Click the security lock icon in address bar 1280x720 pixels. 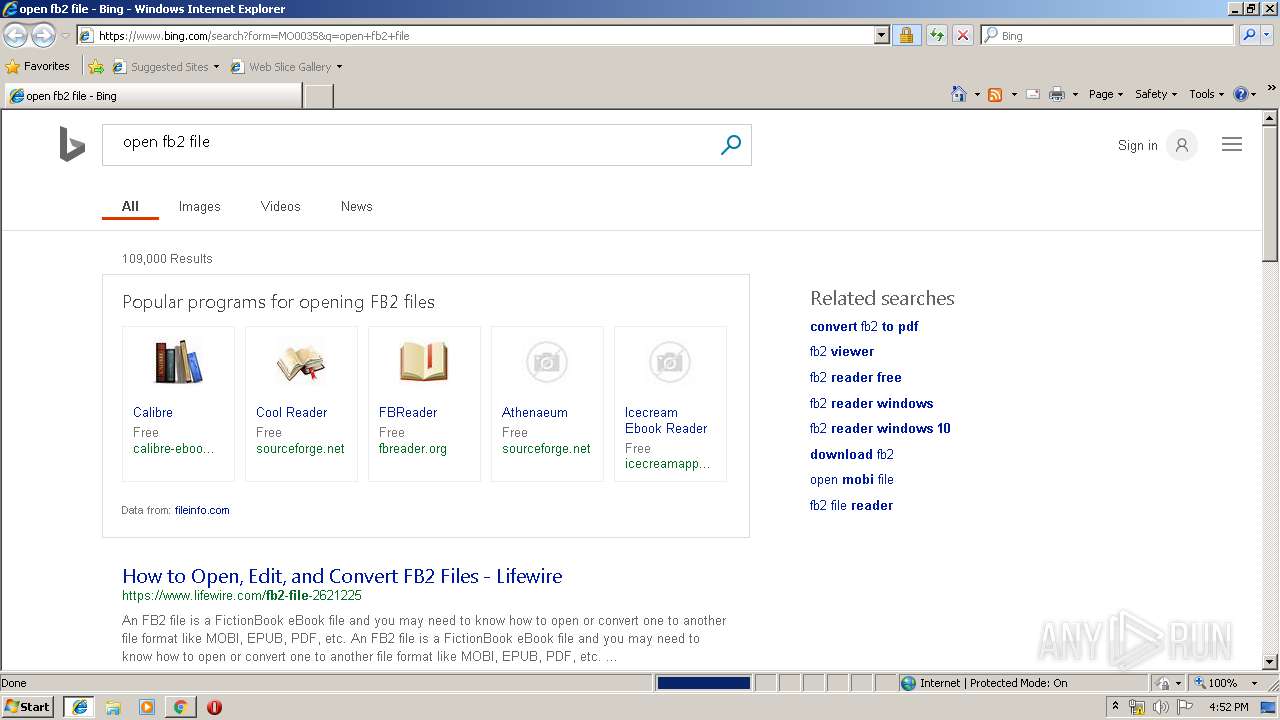click(906, 35)
